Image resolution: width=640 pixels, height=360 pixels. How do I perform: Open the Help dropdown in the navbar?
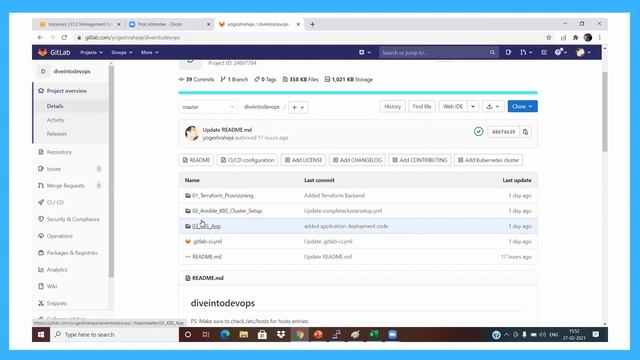coord(561,52)
